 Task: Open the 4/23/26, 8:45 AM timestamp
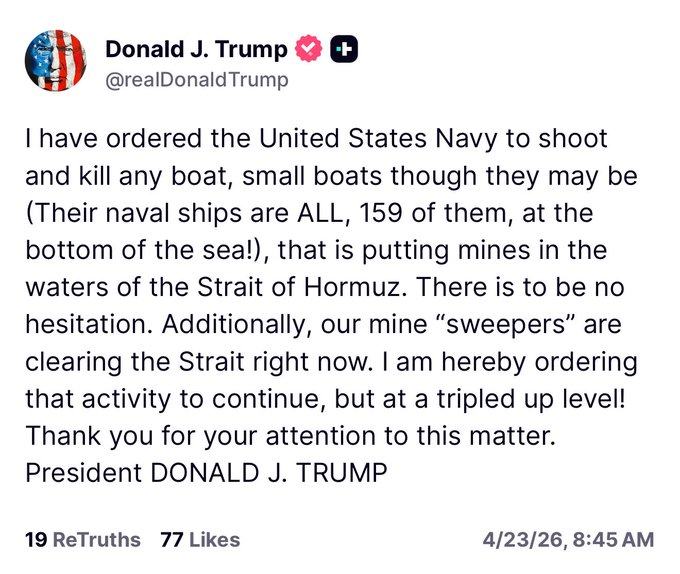click(567, 539)
